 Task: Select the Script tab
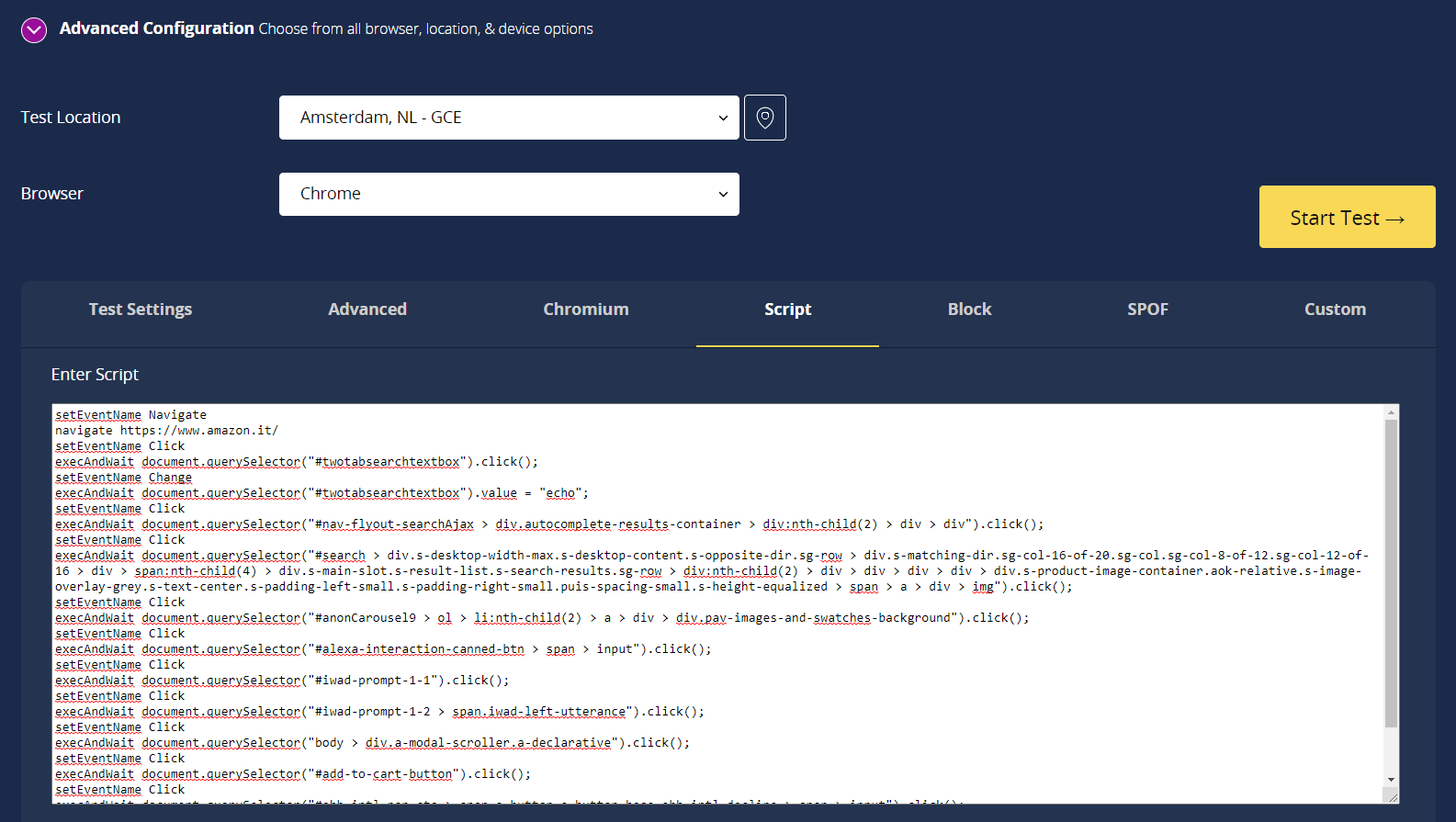click(787, 310)
